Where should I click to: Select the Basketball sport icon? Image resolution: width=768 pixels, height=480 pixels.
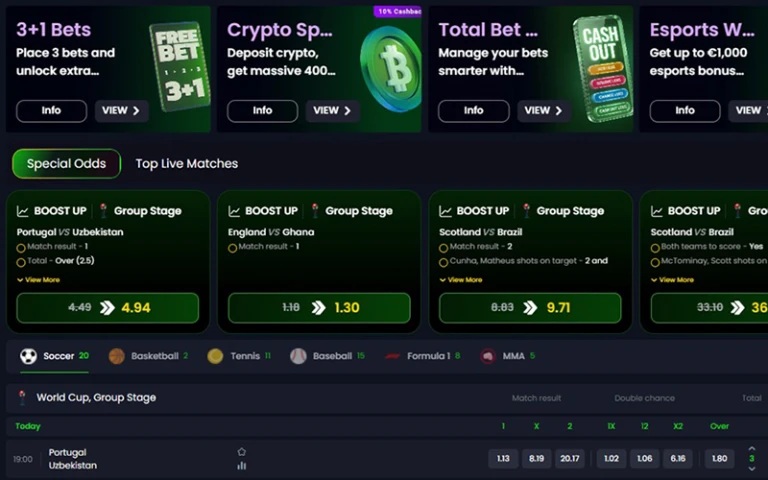(x=117, y=356)
